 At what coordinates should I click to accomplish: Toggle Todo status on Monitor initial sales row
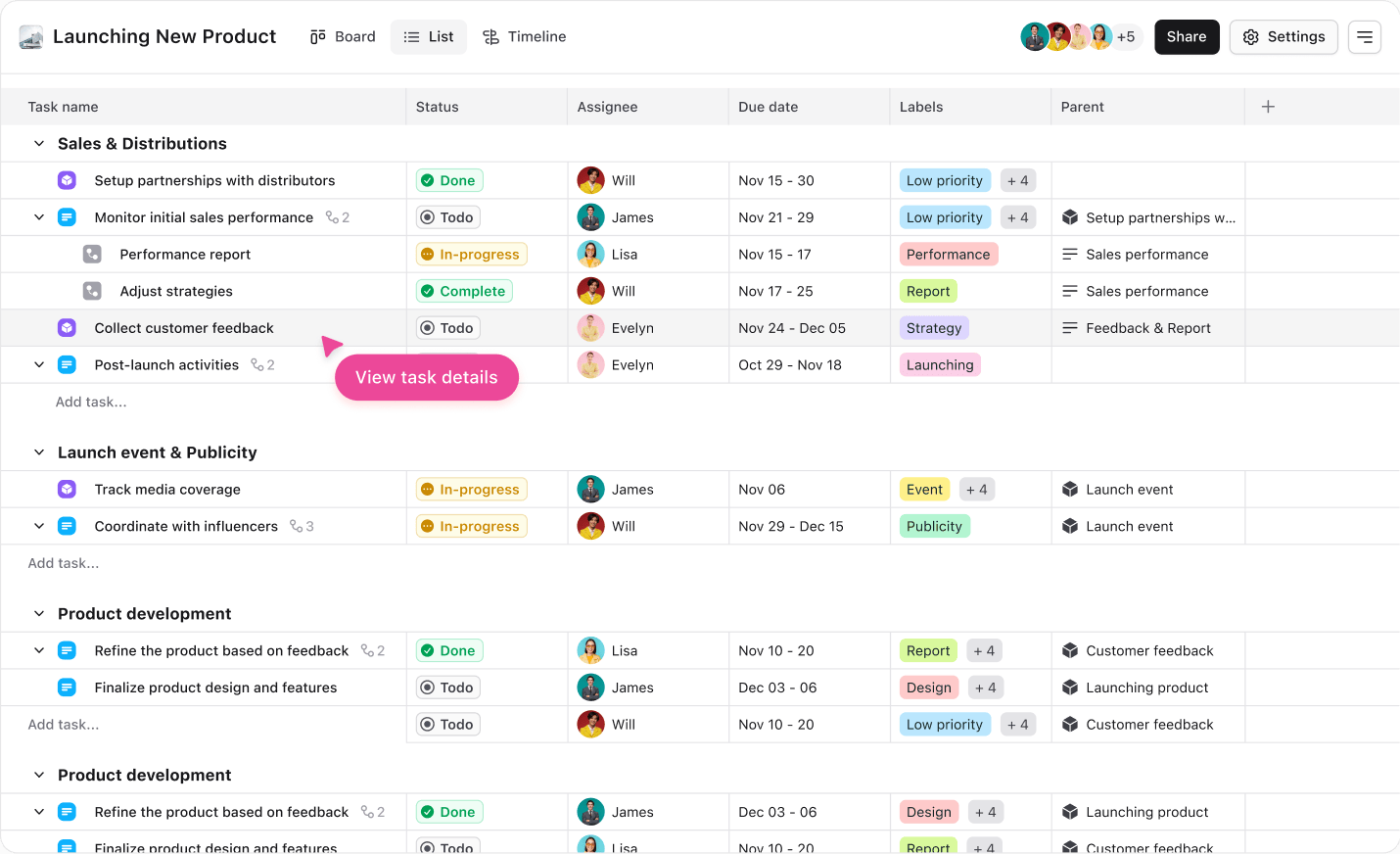tap(448, 217)
